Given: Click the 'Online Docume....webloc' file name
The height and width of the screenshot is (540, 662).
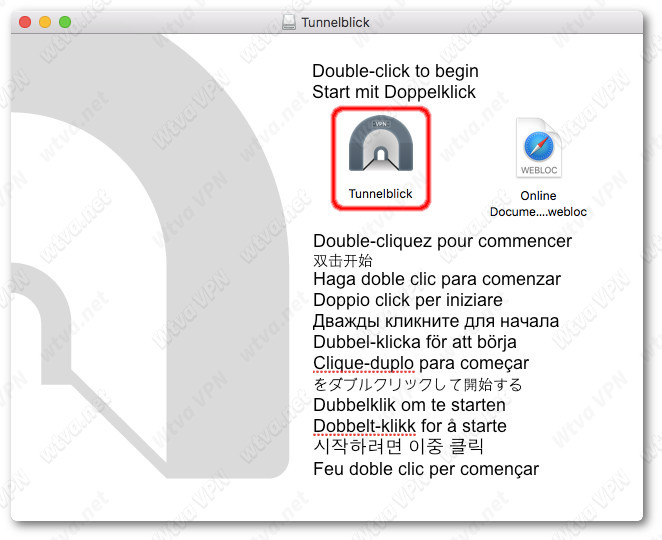Looking at the screenshot, I should 538,204.
